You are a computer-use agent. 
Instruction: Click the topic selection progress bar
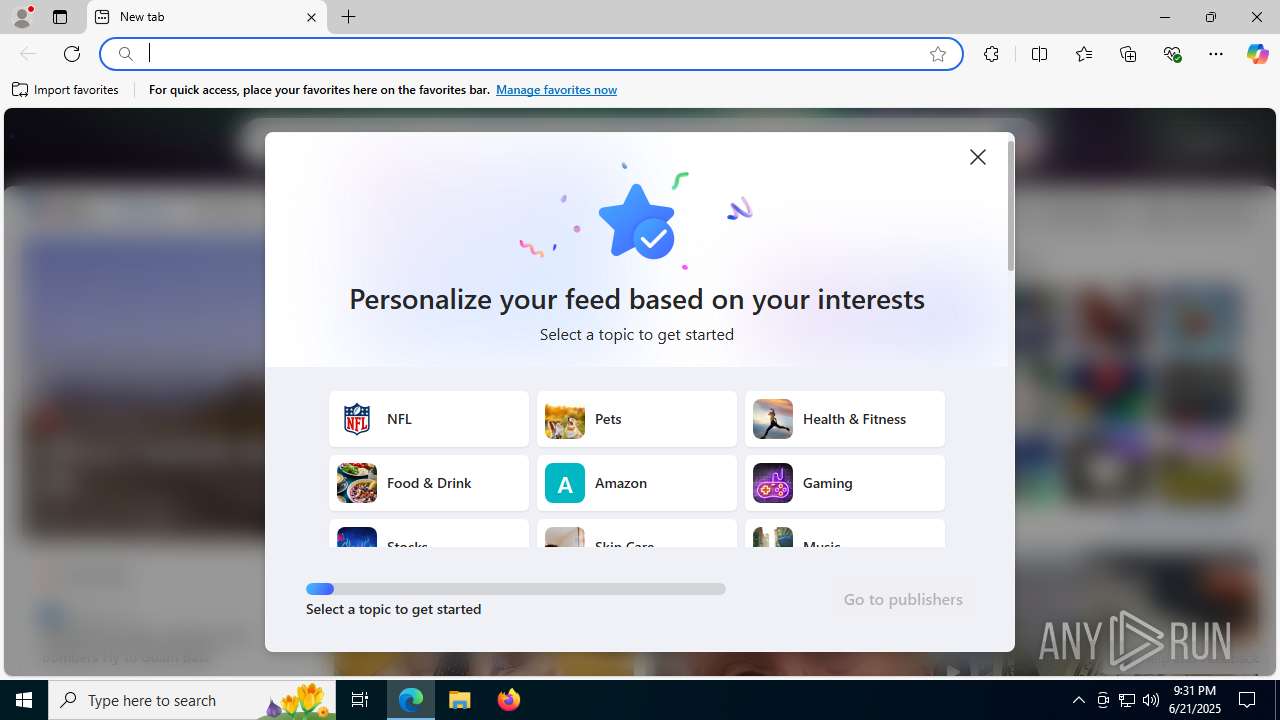coord(516,589)
